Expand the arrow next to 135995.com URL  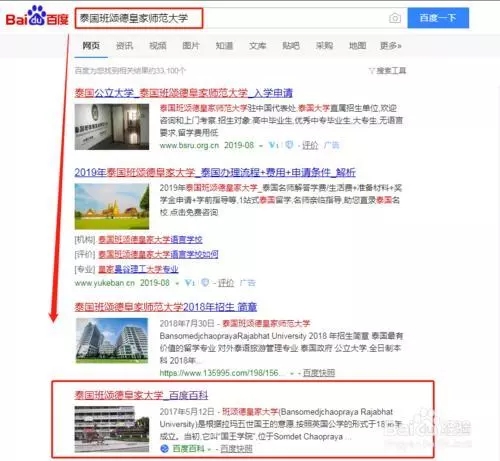click(292, 374)
